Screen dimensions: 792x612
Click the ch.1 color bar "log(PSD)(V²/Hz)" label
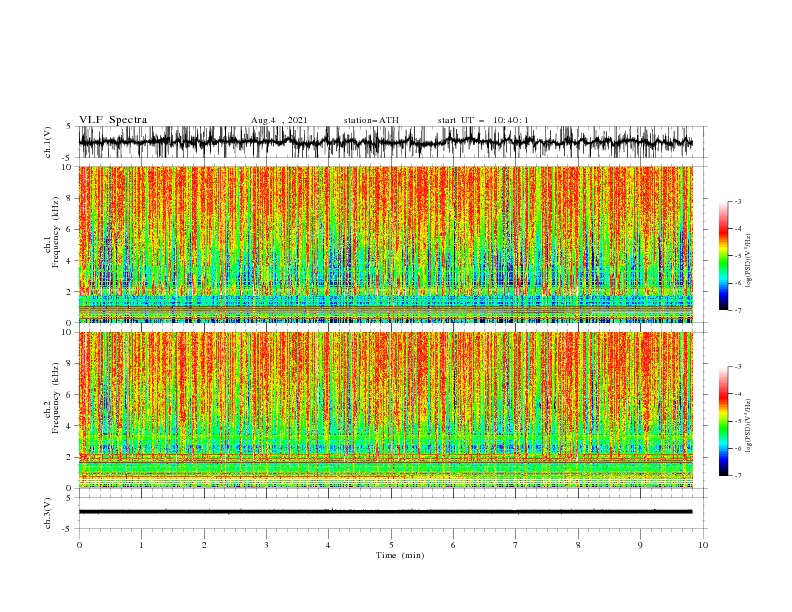pos(749,261)
